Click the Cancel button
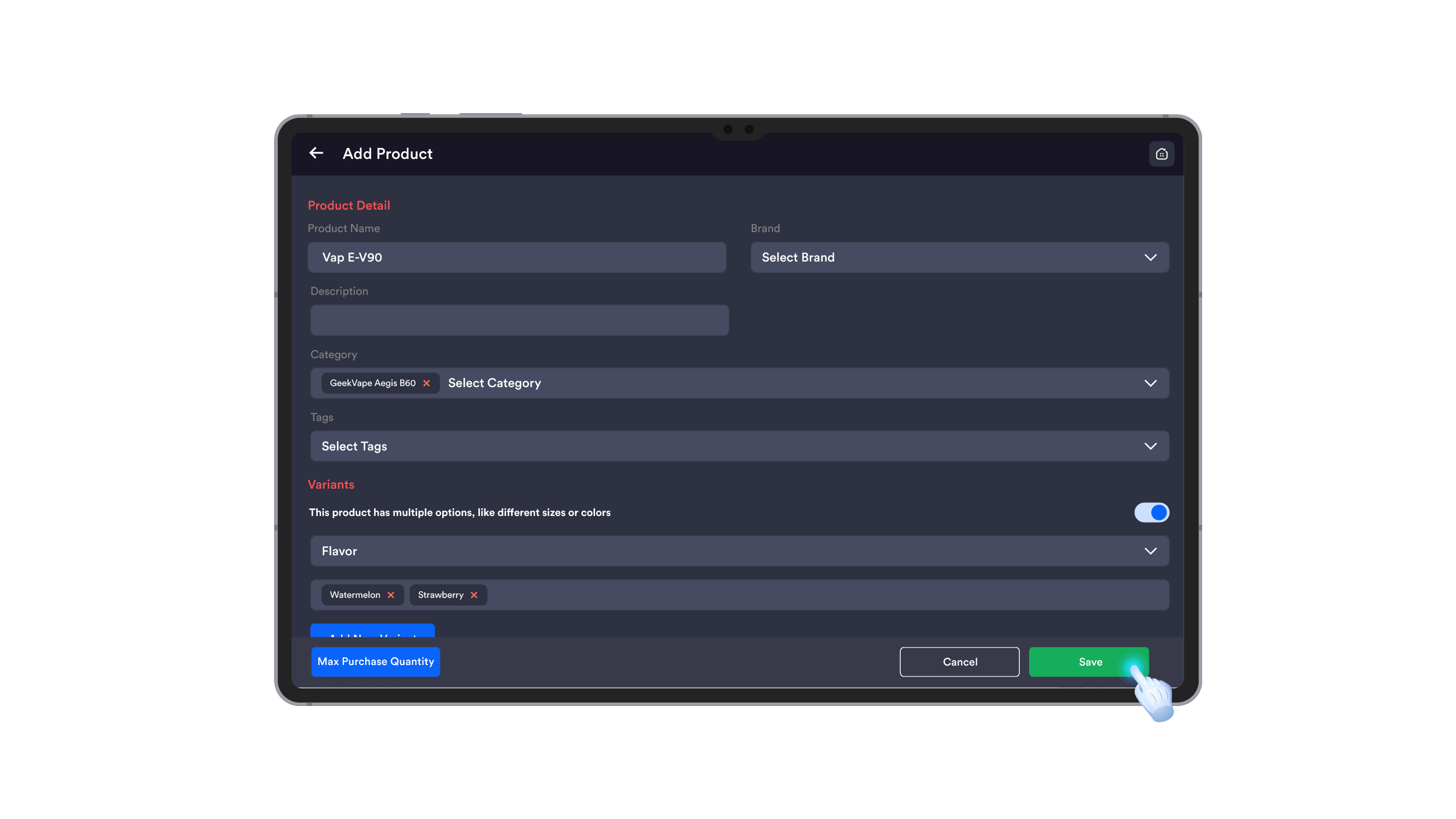The image size is (1456, 819). [x=959, y=661]
